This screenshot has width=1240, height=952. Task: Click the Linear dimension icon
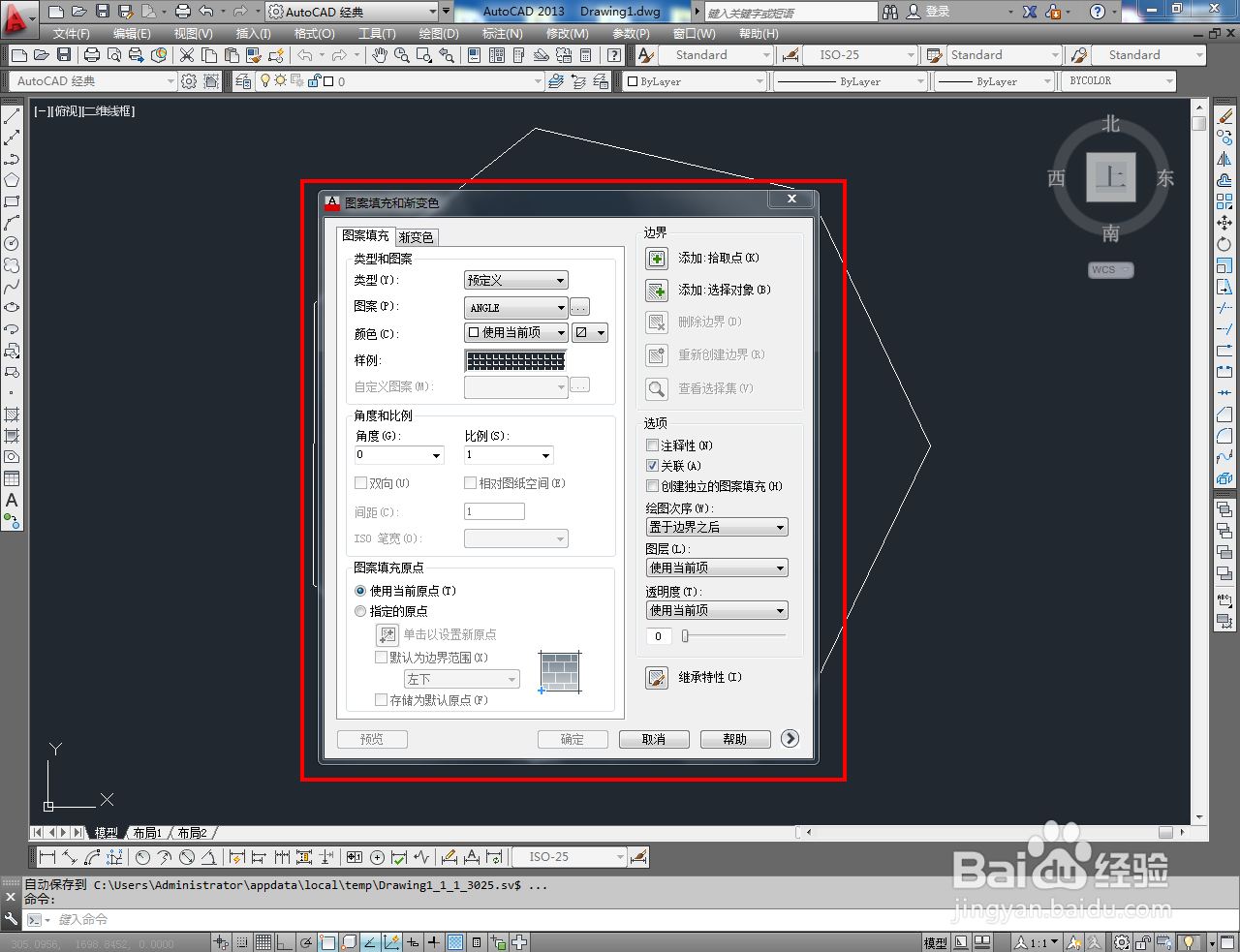(x=47, y=857)
